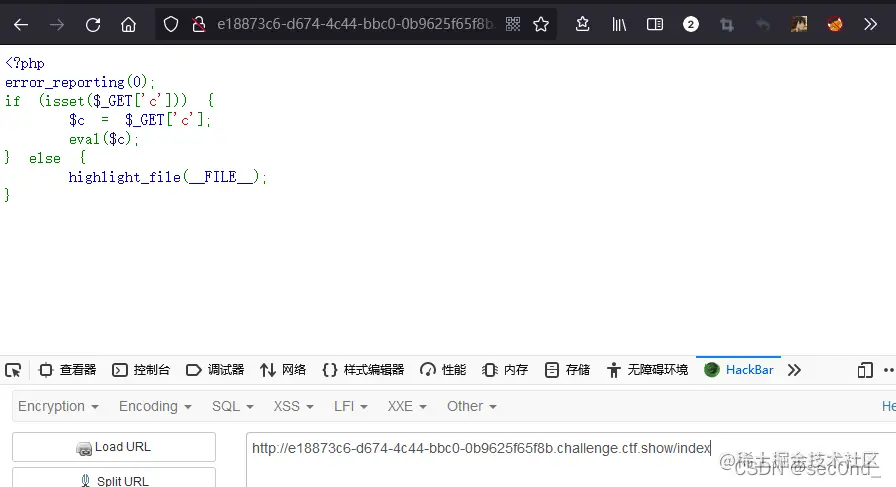Activate the element picker tool
The image size is (896, 487).
click(x=13, y=370)
